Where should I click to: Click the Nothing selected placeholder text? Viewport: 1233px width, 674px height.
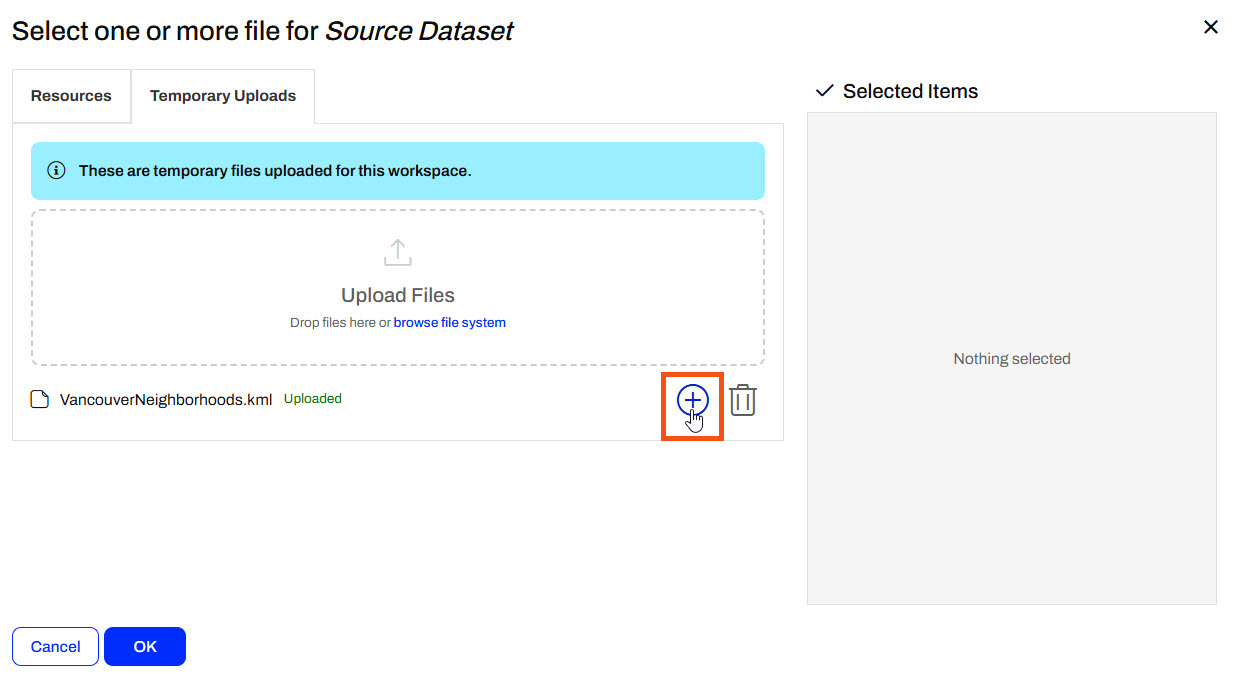click(1011, 359)
